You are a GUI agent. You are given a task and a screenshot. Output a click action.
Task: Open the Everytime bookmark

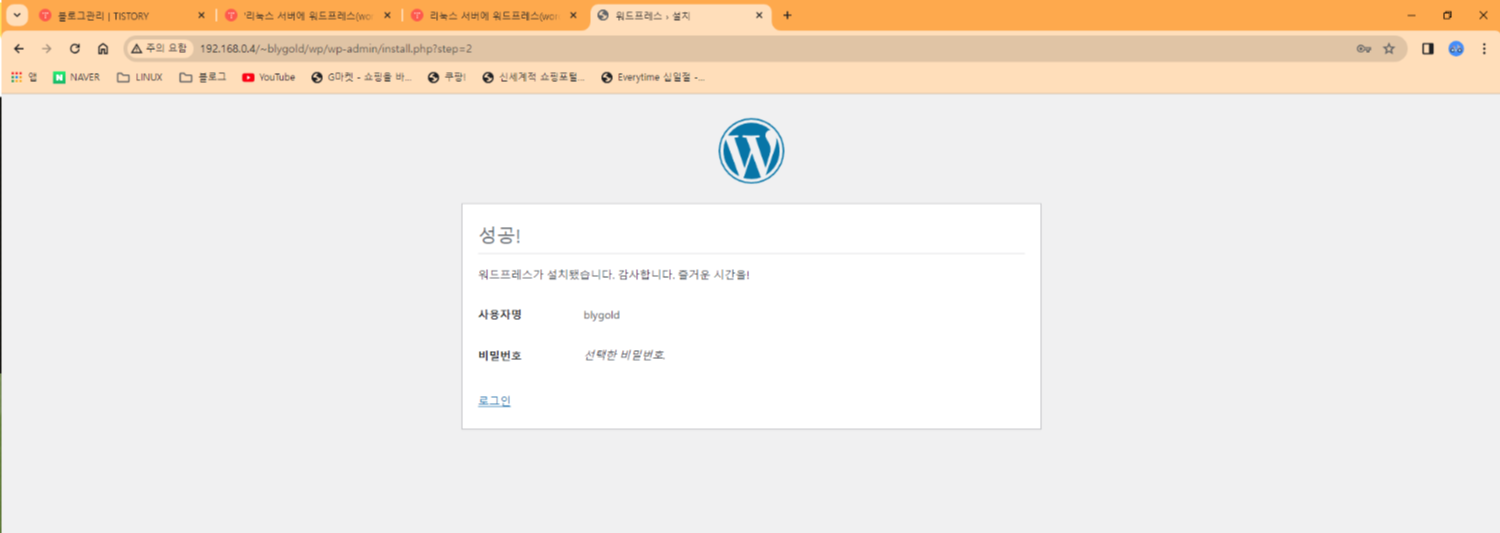652,77
